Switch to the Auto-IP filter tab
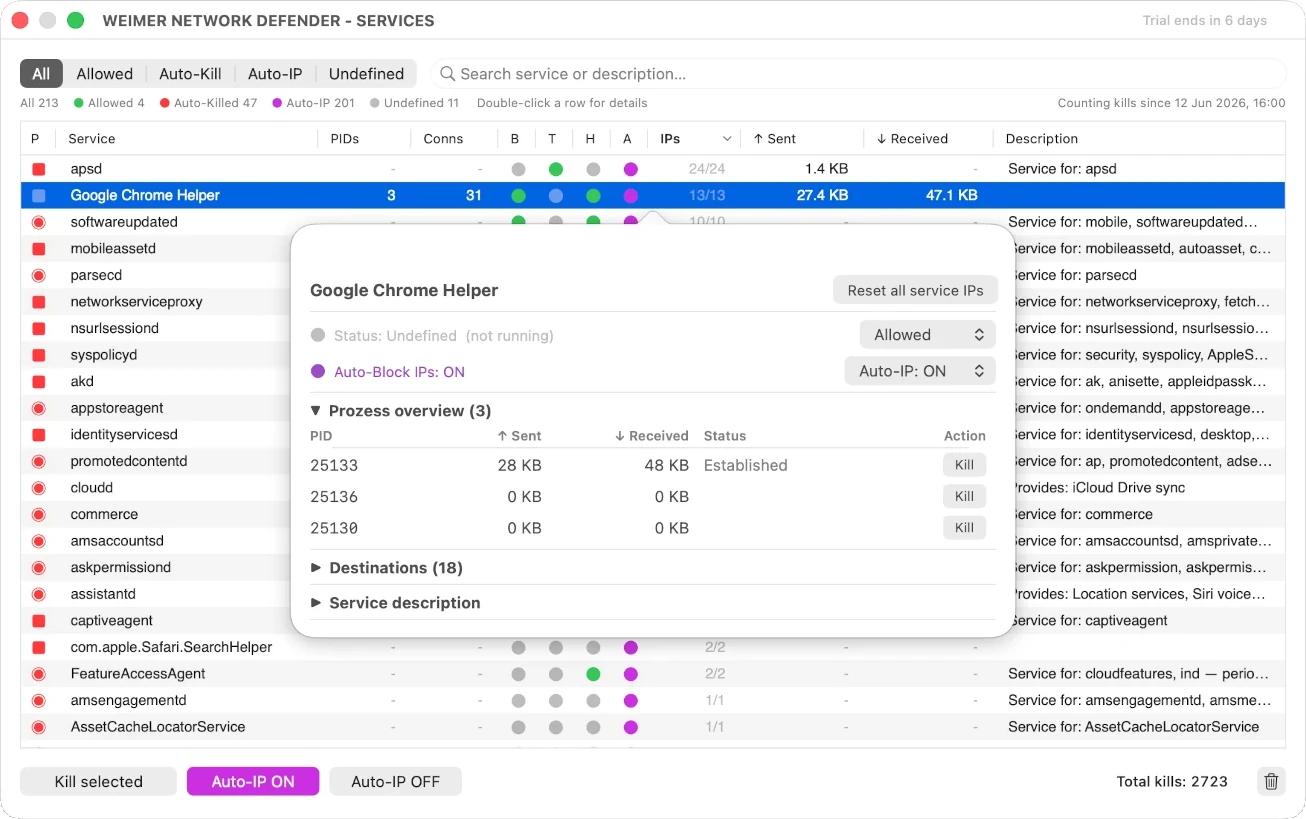 tap(275, 74)
